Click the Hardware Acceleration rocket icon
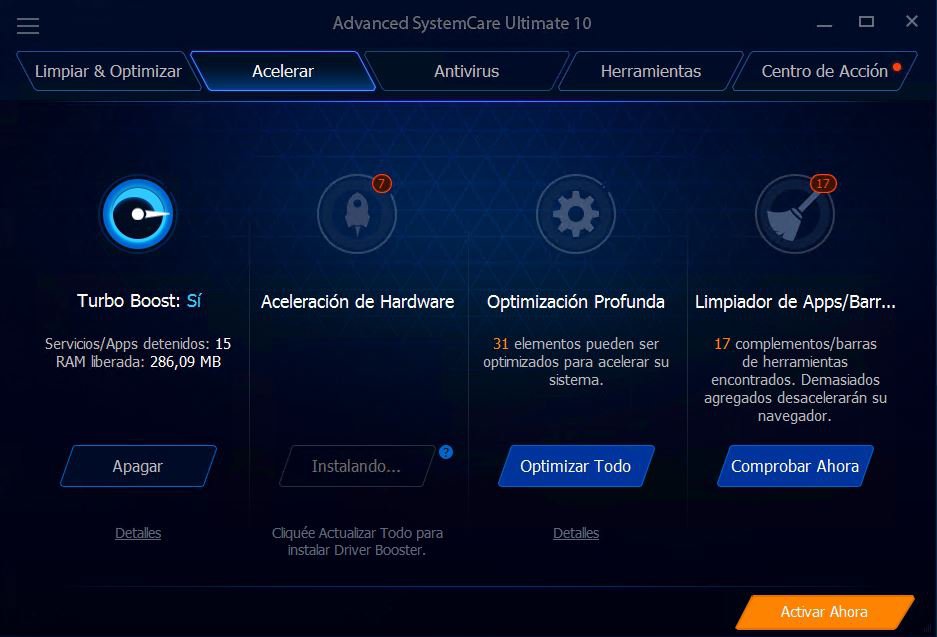 coord(357,214)
